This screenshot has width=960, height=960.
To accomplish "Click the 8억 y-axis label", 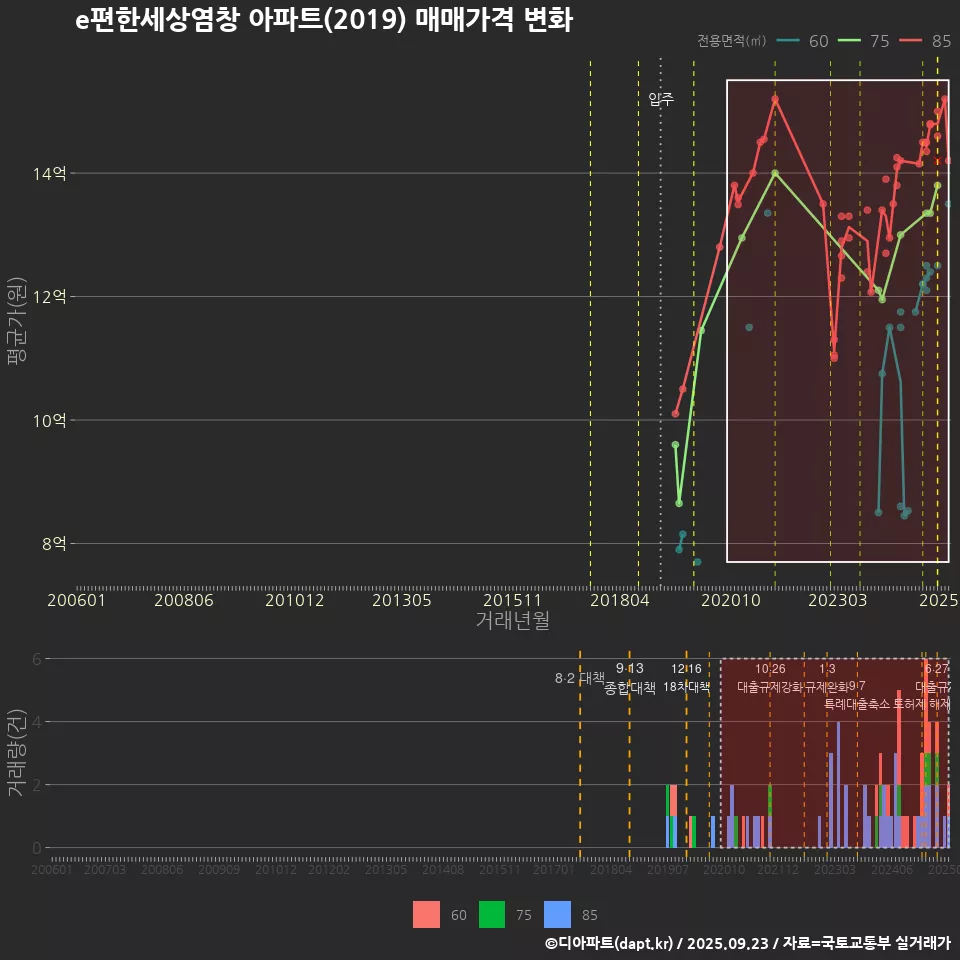I will point(53,544).
